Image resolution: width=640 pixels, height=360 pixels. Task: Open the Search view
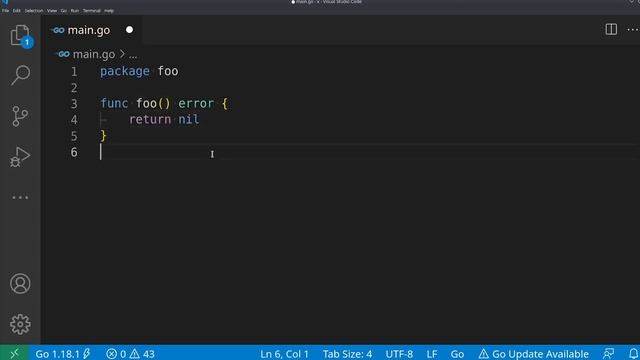coord(20,75)
